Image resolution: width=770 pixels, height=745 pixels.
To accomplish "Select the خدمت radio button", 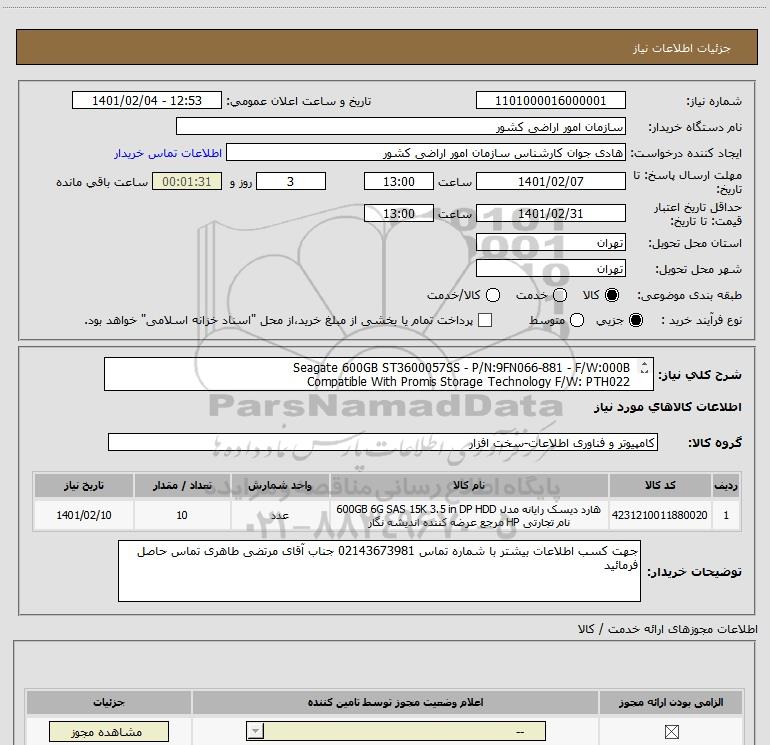I will pyautogui.click(x=560, y=295).
